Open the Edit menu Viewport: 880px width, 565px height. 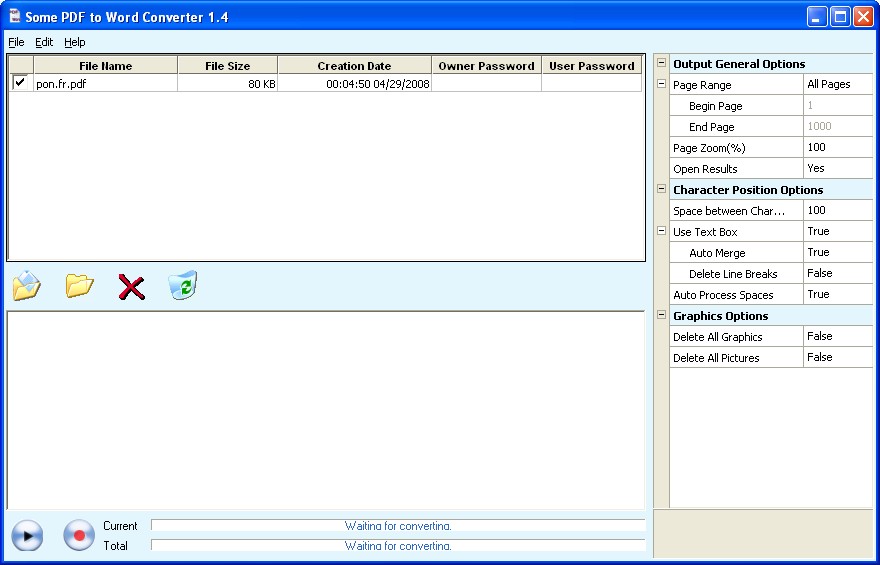44,42
